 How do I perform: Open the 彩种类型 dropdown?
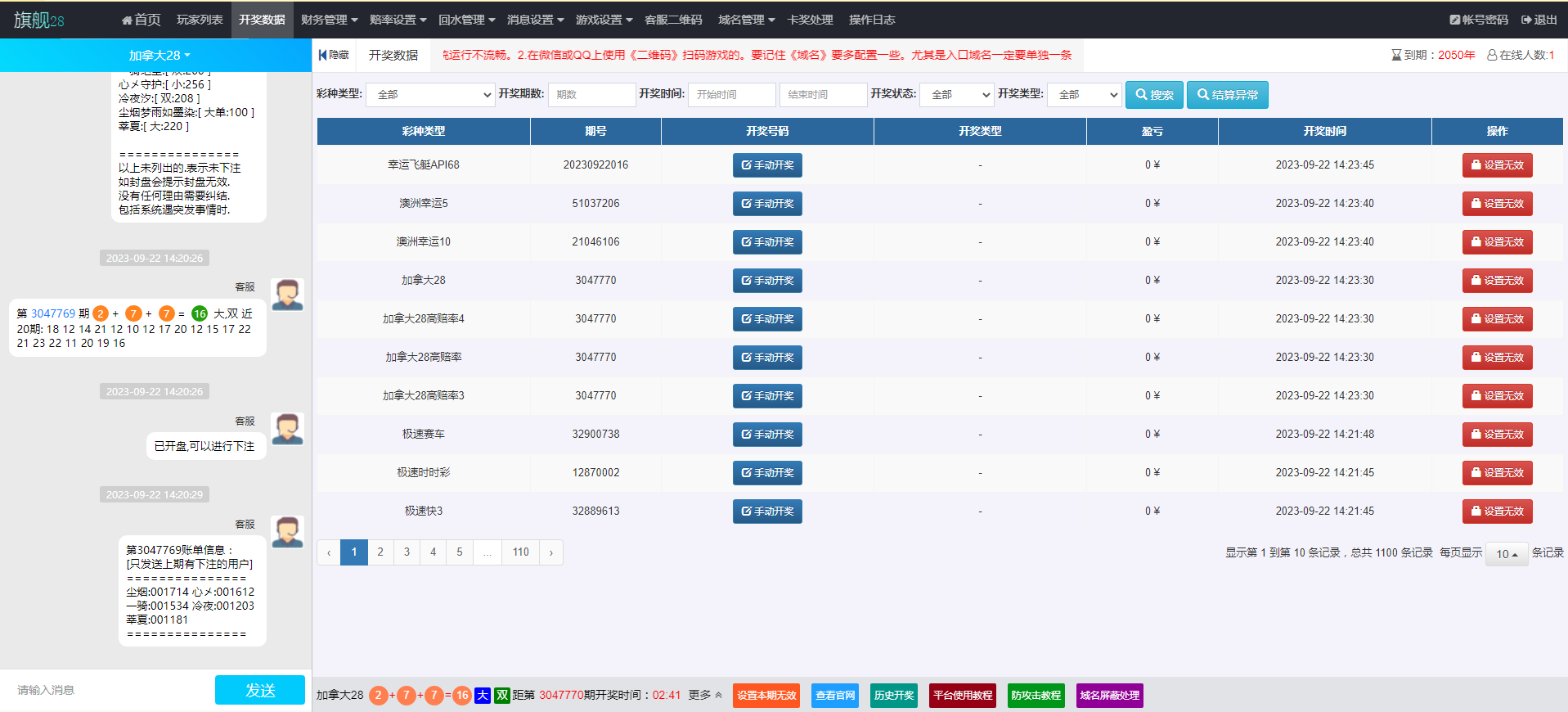430,95
